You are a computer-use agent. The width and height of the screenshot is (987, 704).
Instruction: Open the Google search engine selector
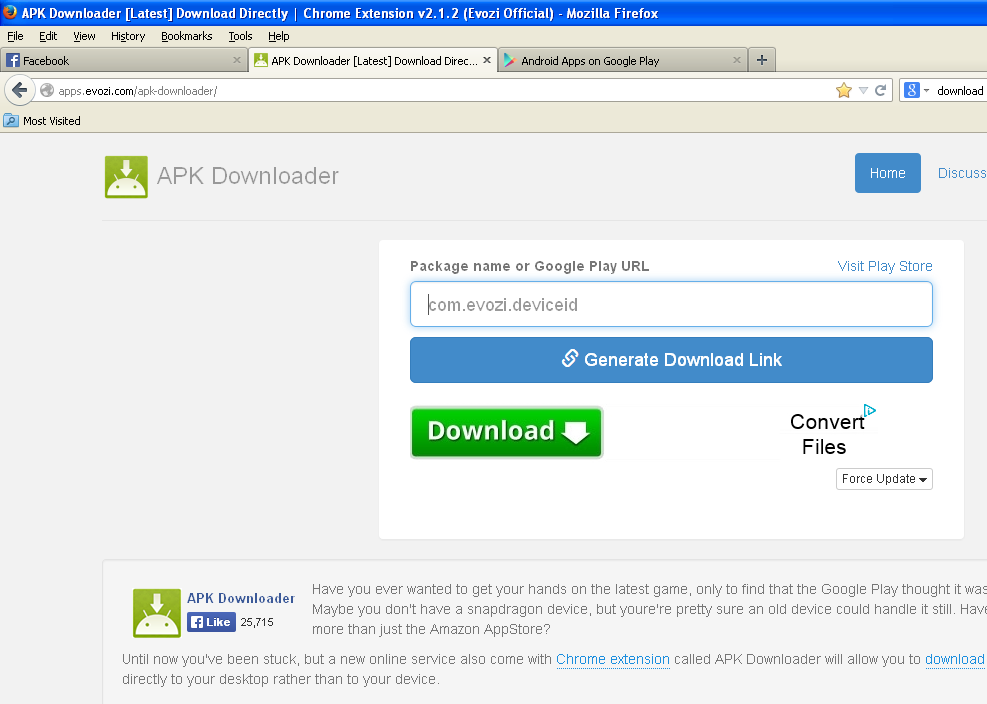click(916, 91)
